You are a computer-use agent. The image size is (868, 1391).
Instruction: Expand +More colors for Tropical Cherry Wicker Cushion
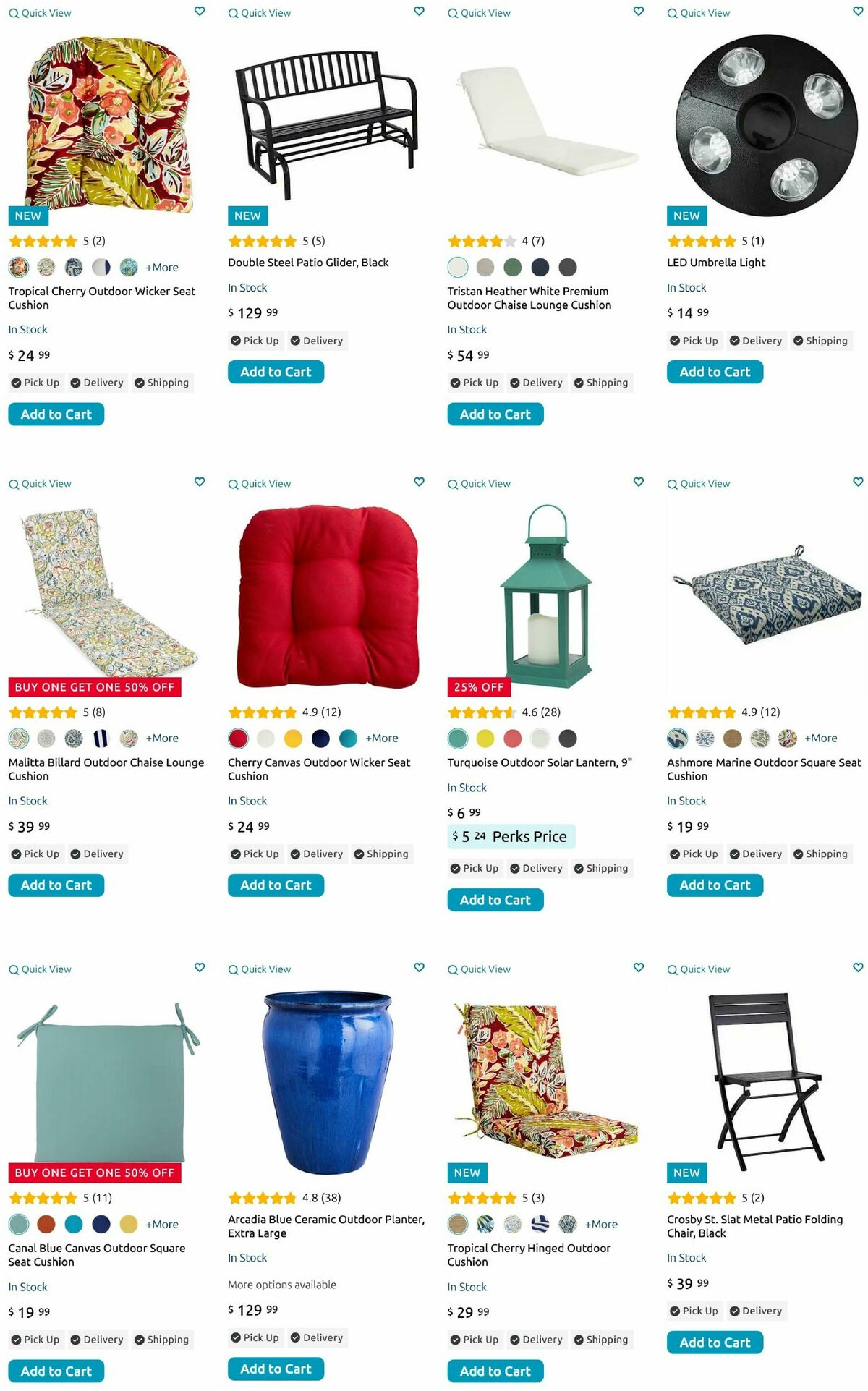[x=162, y=267]
